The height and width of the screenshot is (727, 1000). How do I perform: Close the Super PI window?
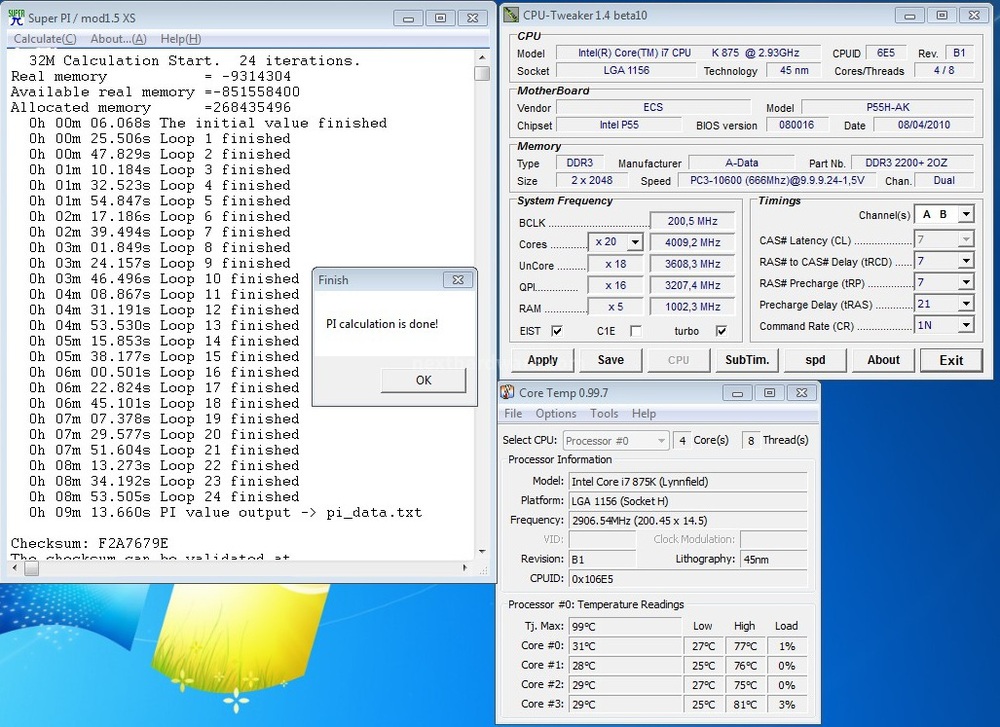click(473, 18)
